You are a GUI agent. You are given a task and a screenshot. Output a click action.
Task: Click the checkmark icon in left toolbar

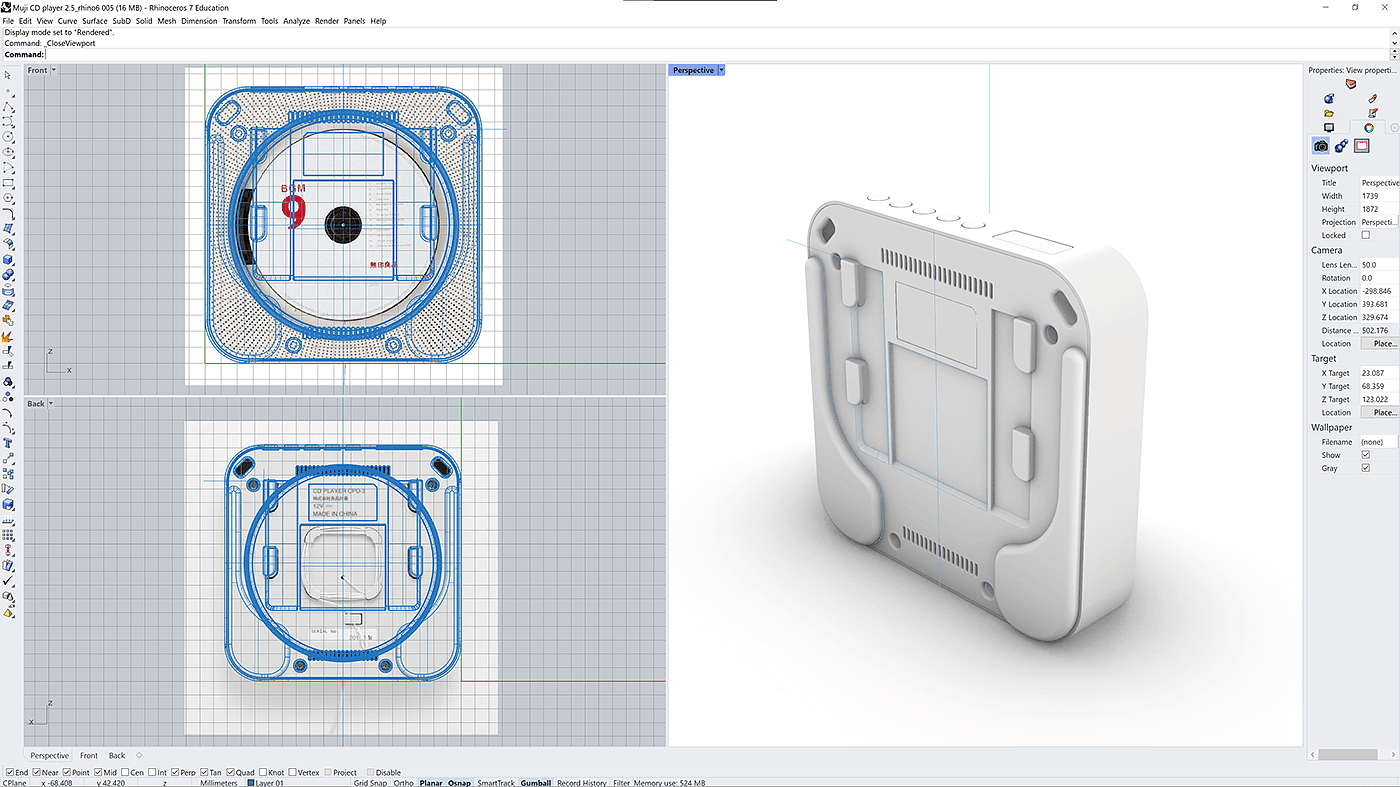click(8, 581)
